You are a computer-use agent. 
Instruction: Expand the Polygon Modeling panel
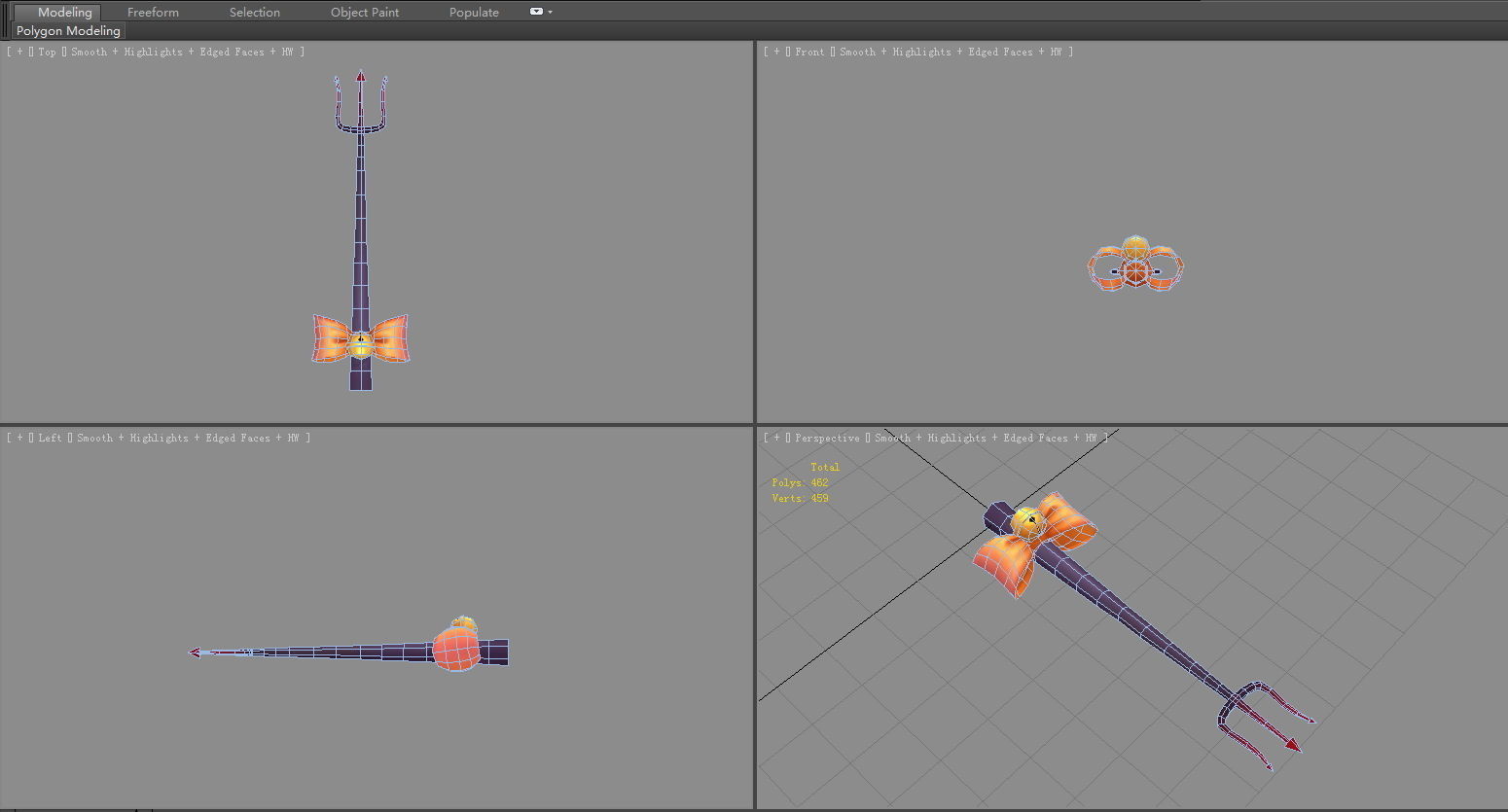(x=68, y=31)
